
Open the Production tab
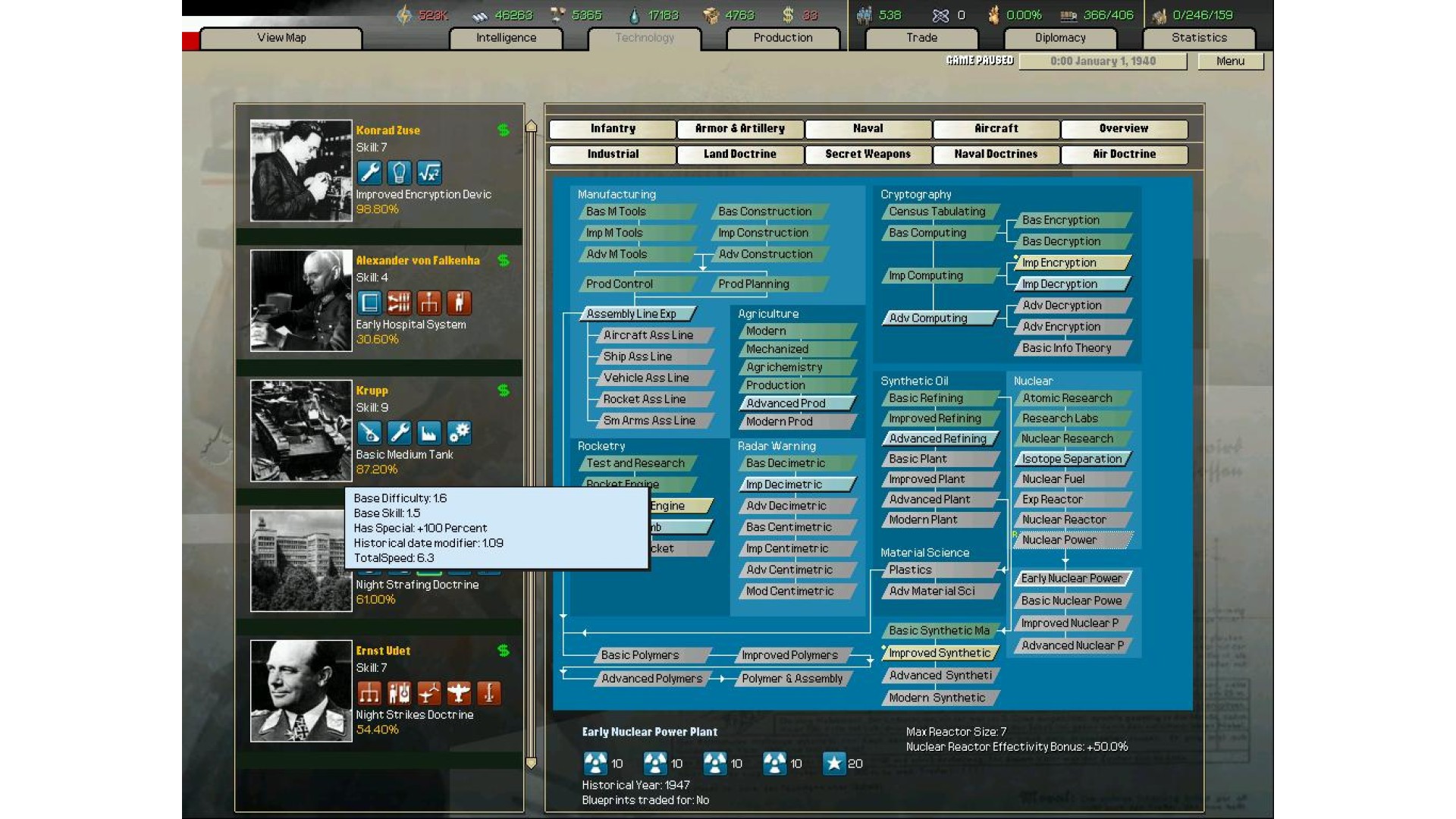click(783, 38)
